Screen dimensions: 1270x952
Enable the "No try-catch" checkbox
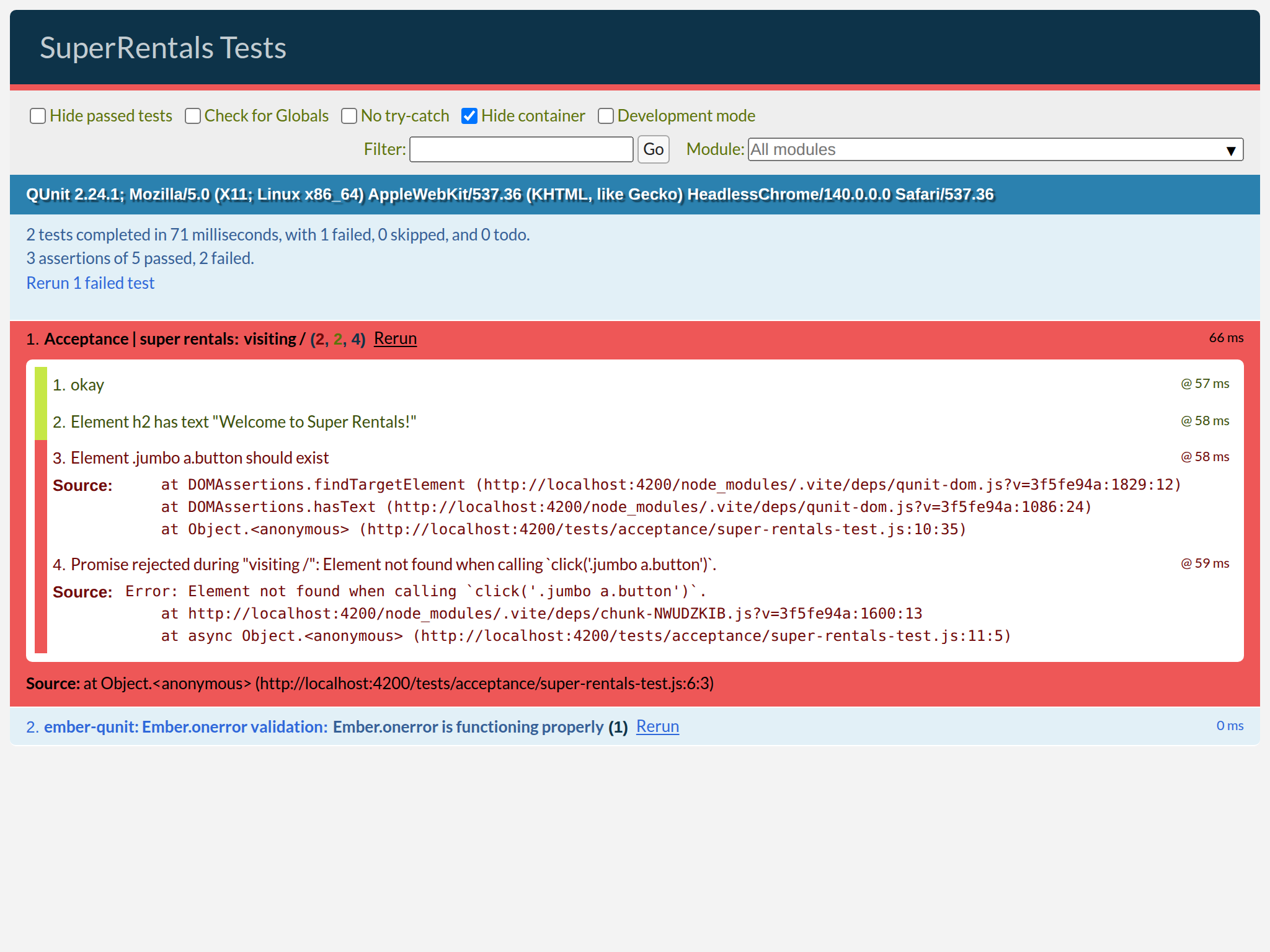[349, 116]
